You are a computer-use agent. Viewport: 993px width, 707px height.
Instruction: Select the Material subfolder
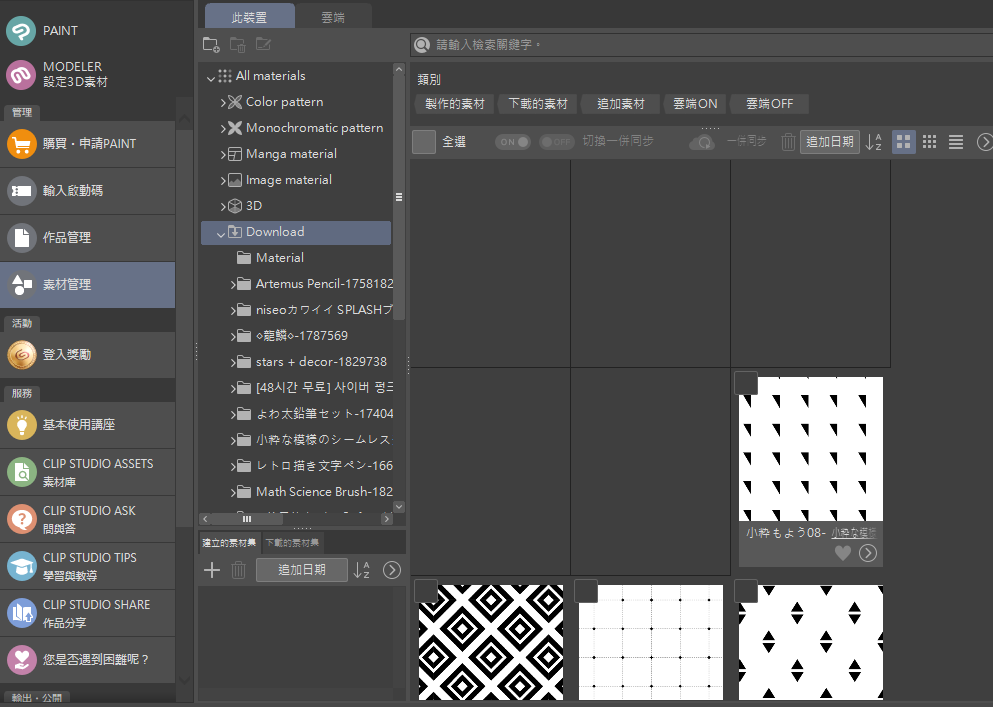point(280,258)
